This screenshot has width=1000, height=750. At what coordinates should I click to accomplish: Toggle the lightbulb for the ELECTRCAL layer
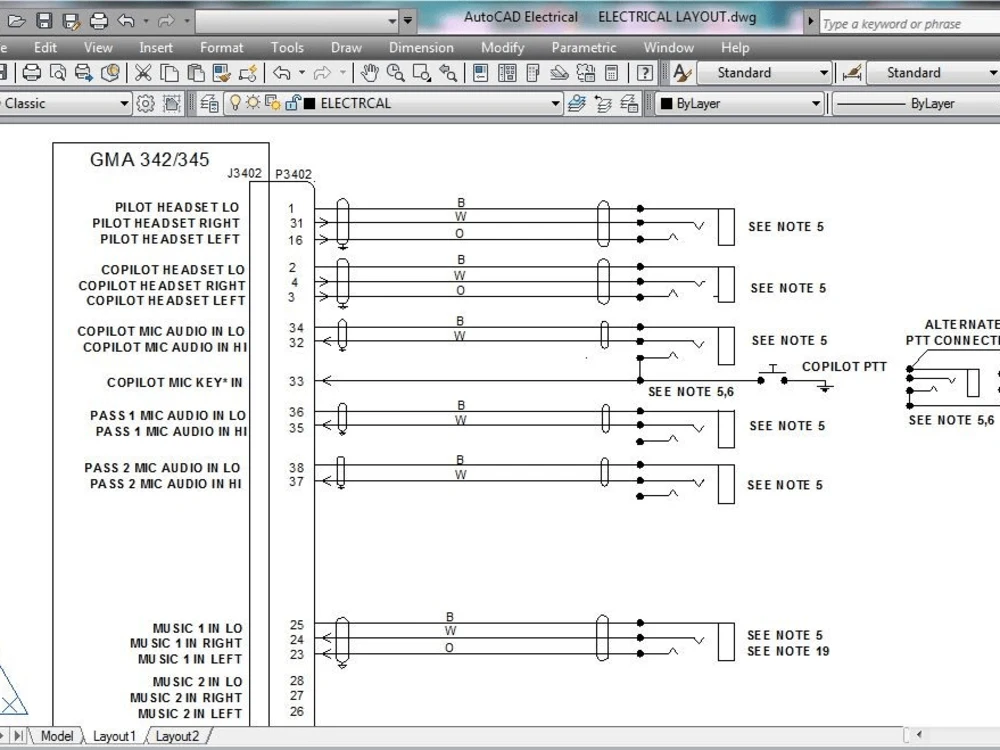pos(235,103)
